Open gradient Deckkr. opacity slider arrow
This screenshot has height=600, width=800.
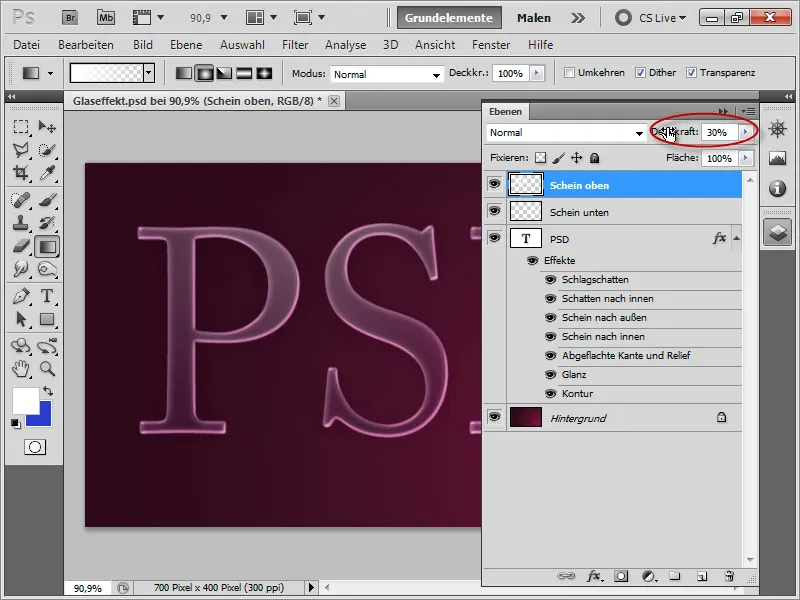536,73
